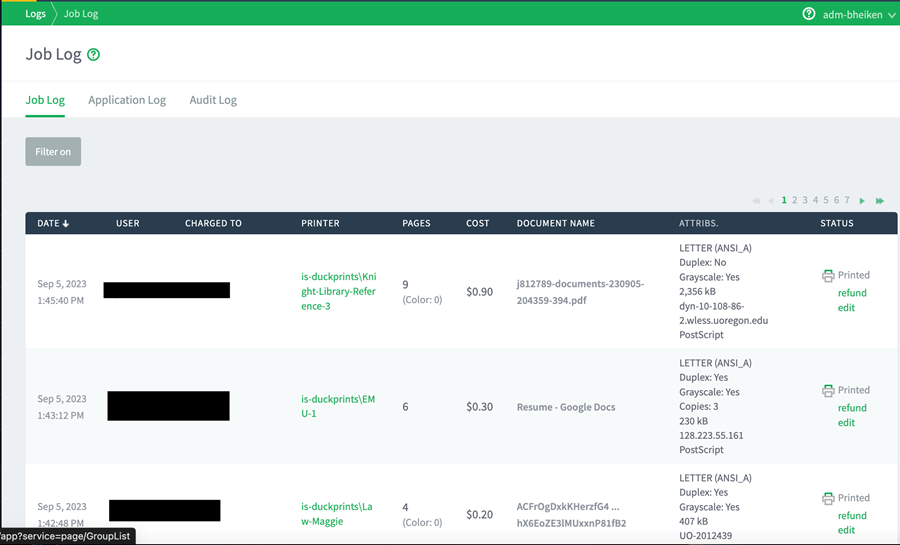Click the 1:45:40 PM date cell
The height and width of the screenshot is (545, 900).
click(61, 292)
